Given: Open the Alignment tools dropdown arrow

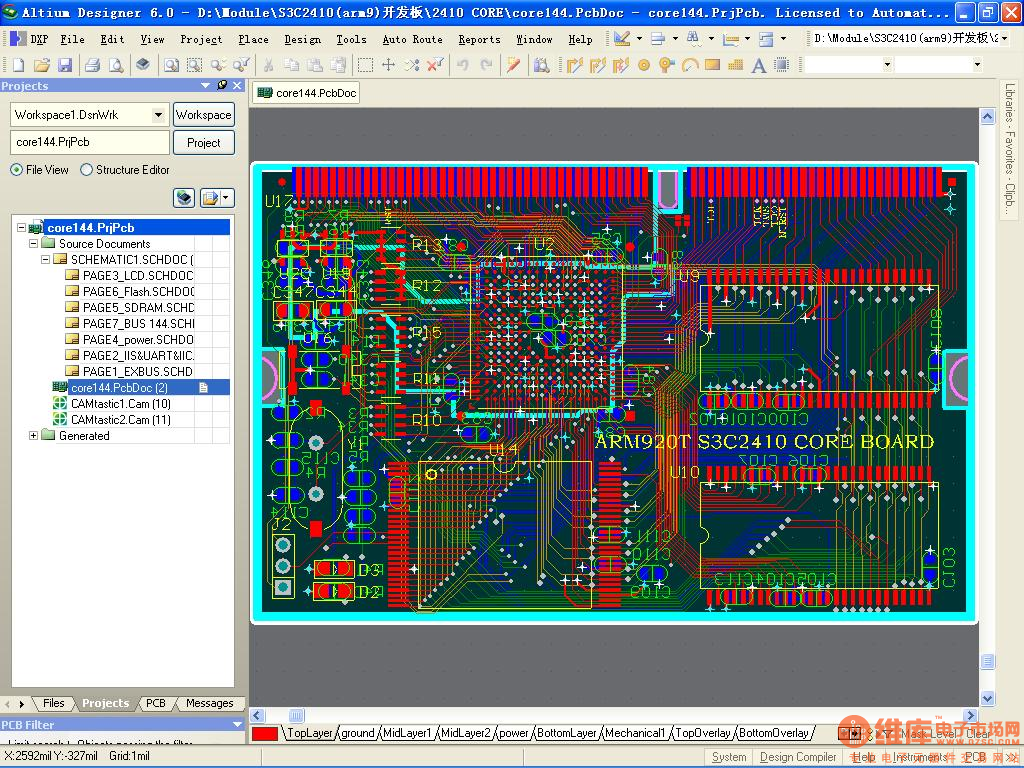Looking at the screenshot, I should tap(675, 39).
